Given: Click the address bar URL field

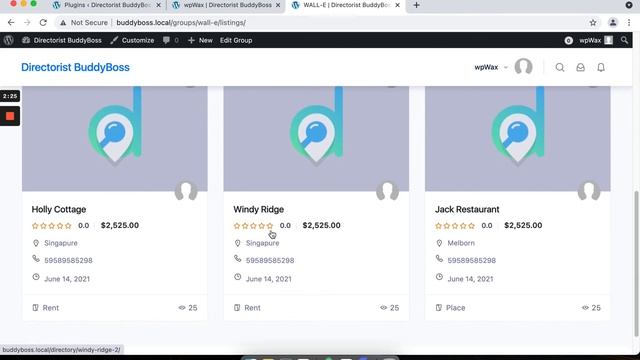Looking at the screenshot, I should 327,22.
